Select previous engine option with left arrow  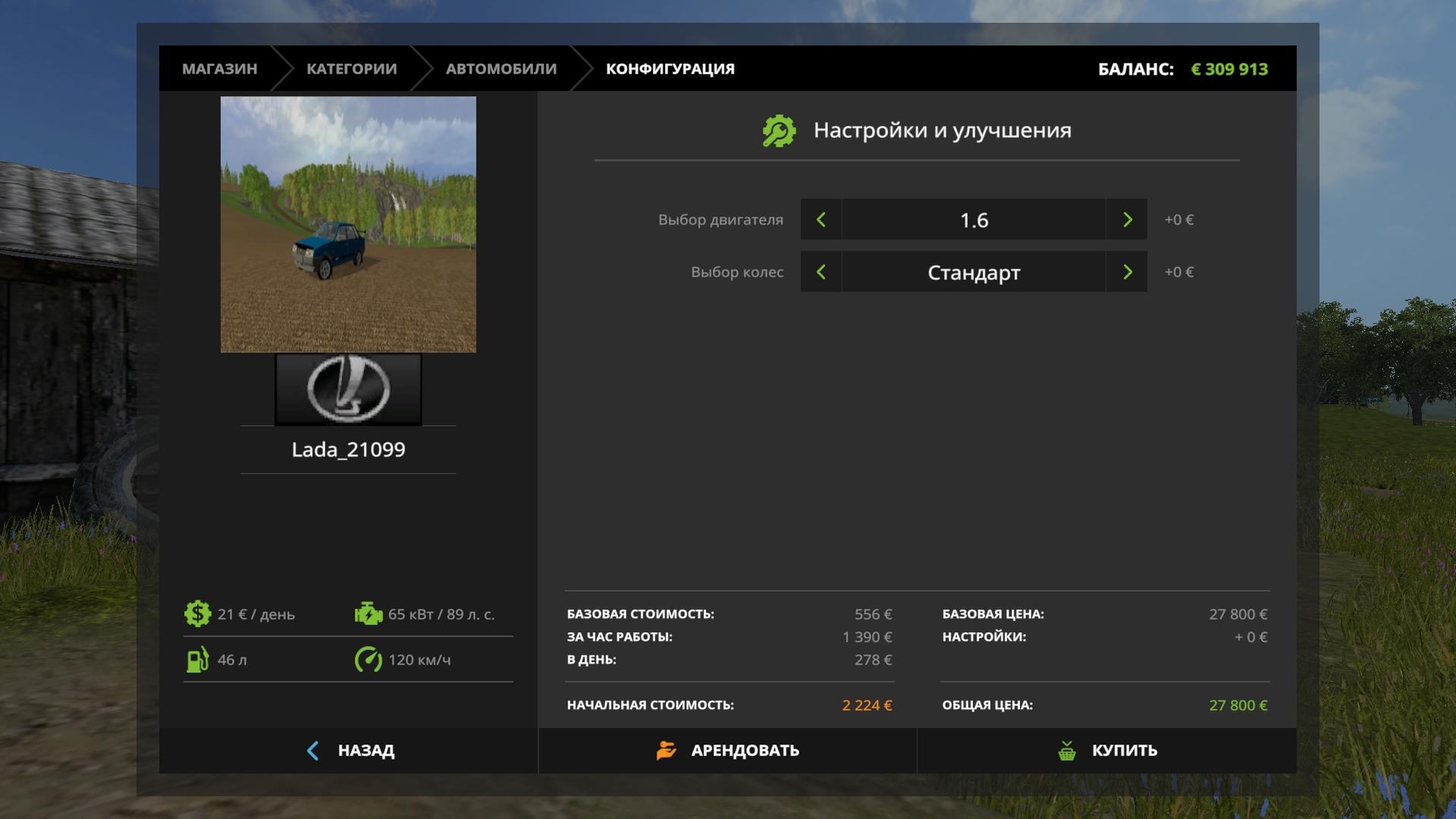point(821,220)
